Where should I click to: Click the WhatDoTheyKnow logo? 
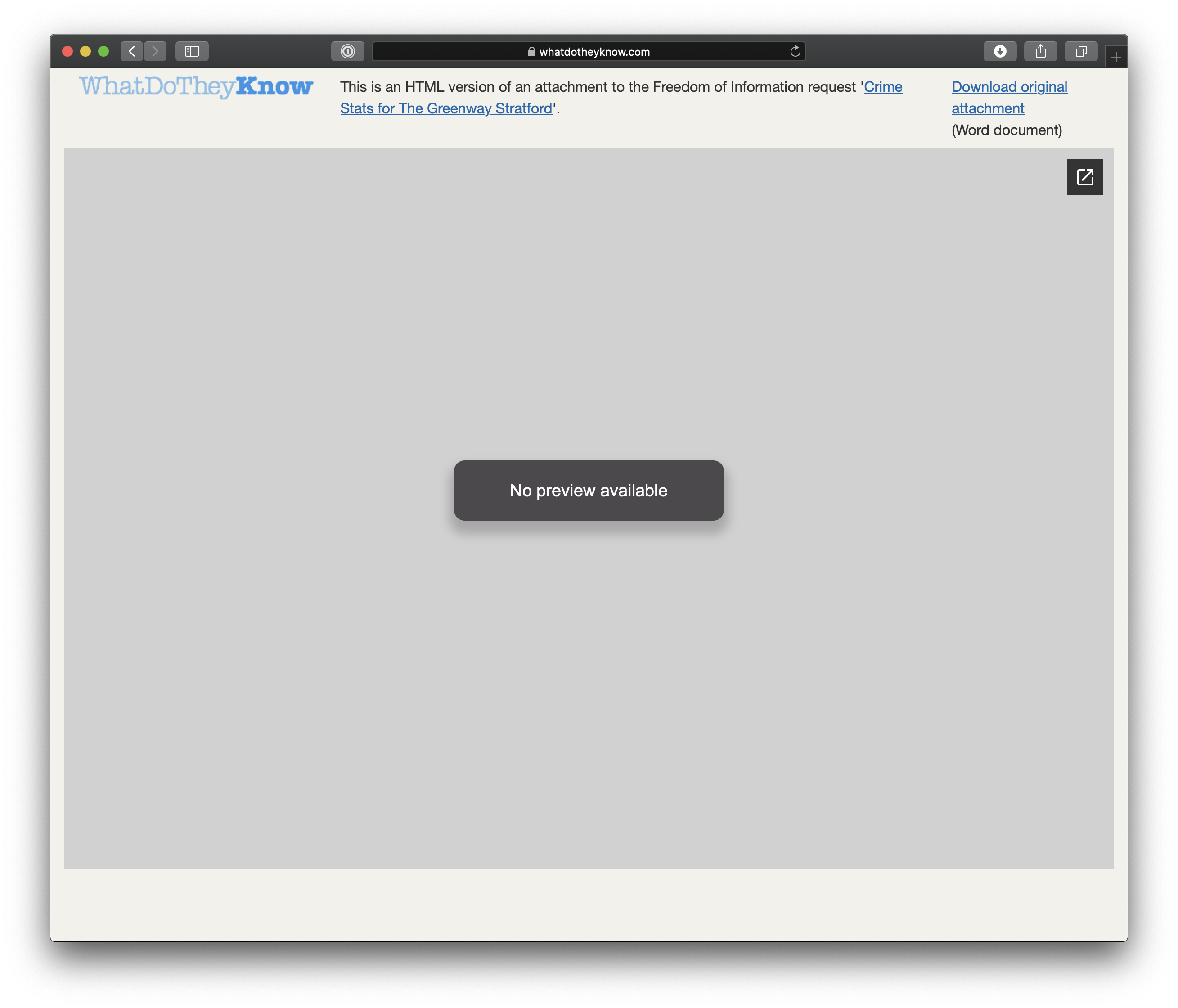[196, 86]
